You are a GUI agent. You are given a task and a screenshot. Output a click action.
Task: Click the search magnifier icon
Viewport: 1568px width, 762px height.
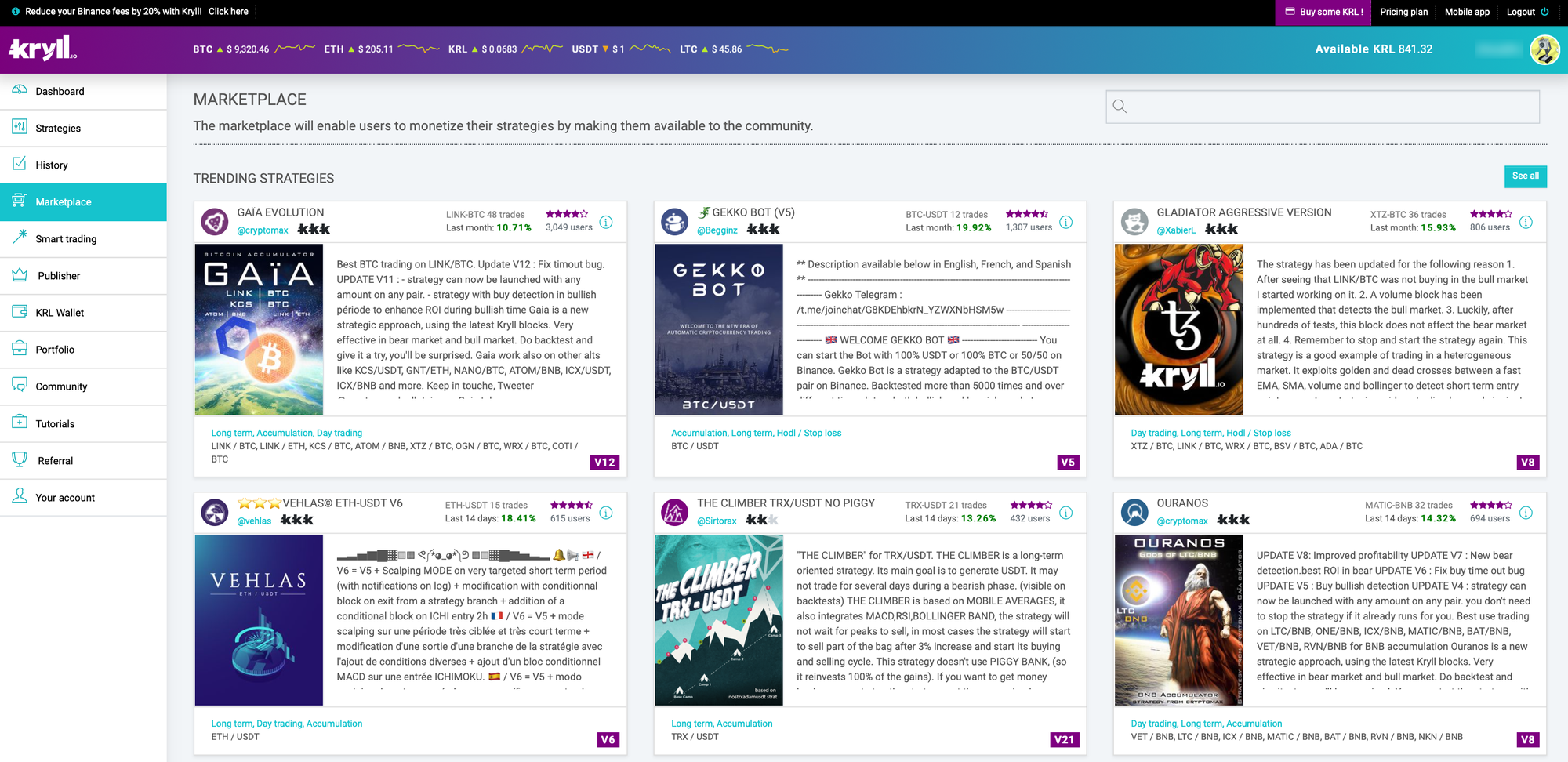[x=1120, y=107]
